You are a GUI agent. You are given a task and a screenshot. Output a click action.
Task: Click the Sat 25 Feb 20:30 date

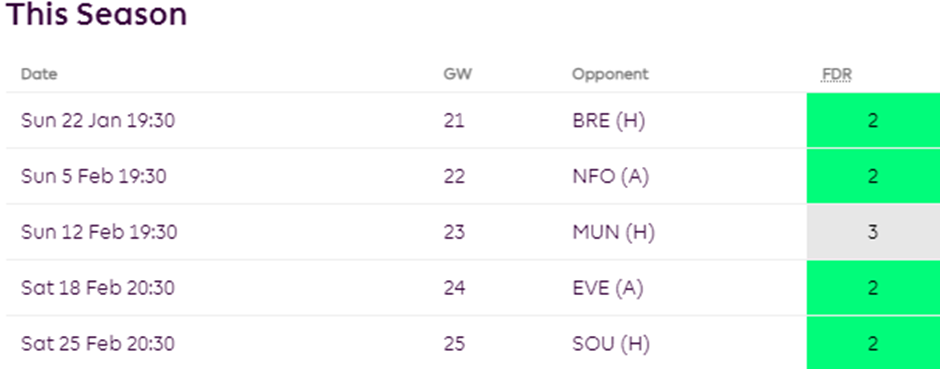tap(98, 344)
